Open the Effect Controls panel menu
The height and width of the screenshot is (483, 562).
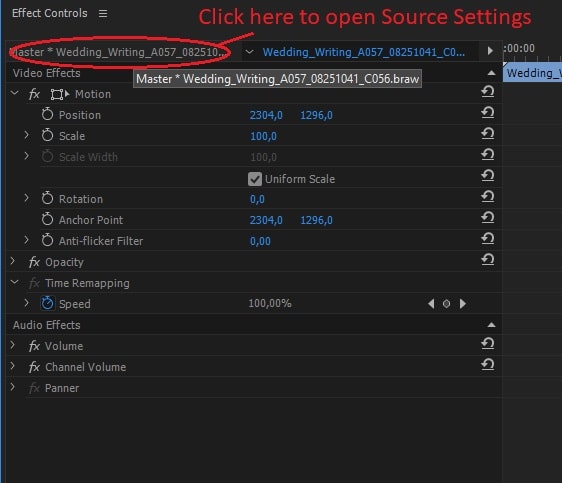coord(103,14)
